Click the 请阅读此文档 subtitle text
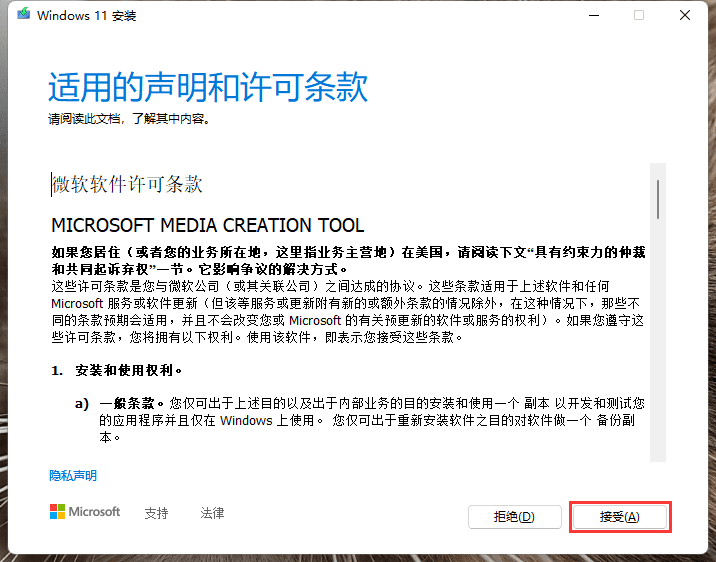 click(129, 119)
